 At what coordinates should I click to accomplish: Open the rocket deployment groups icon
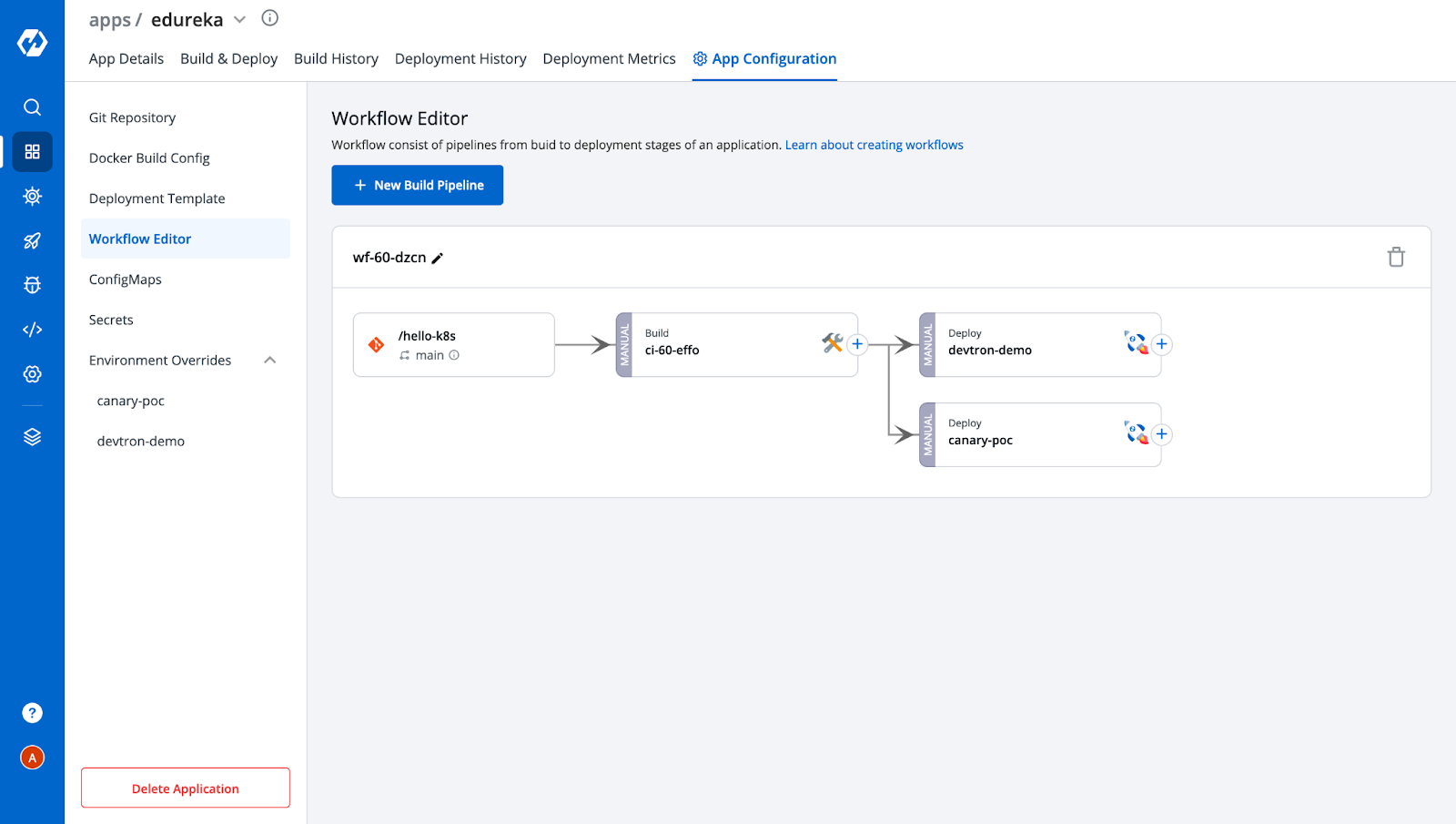(32, 240)
